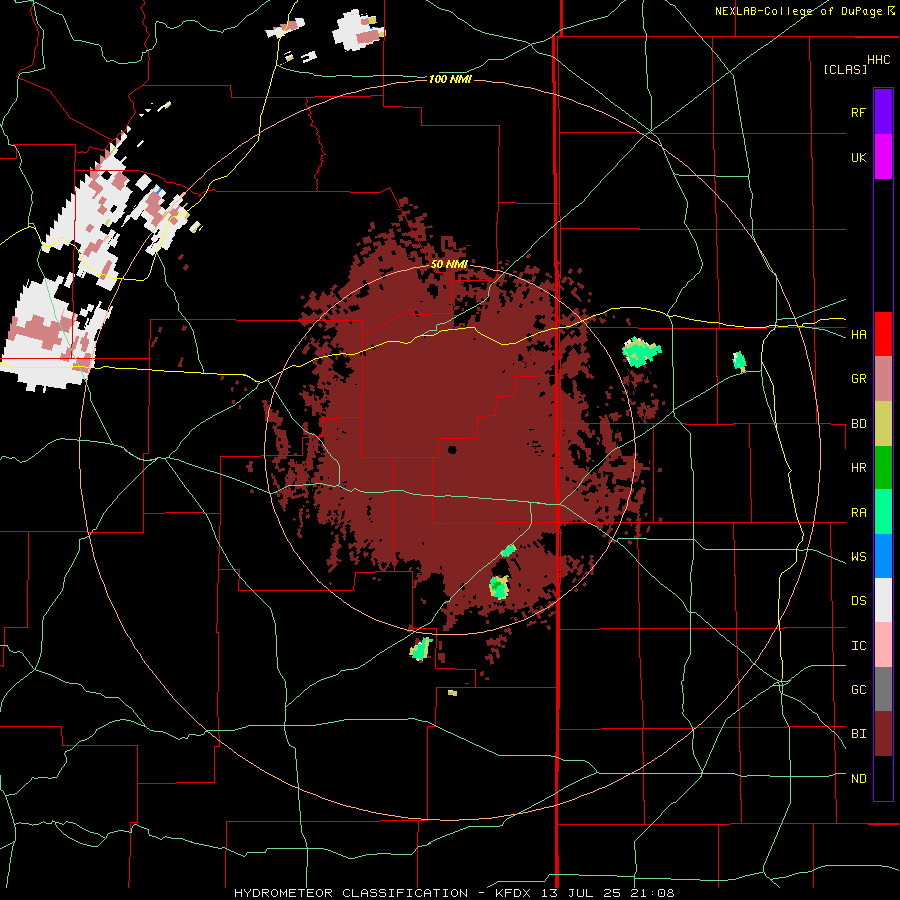The image size is (900, 900).
Task: Click the small green cell far east
Action: pos(740,361)
